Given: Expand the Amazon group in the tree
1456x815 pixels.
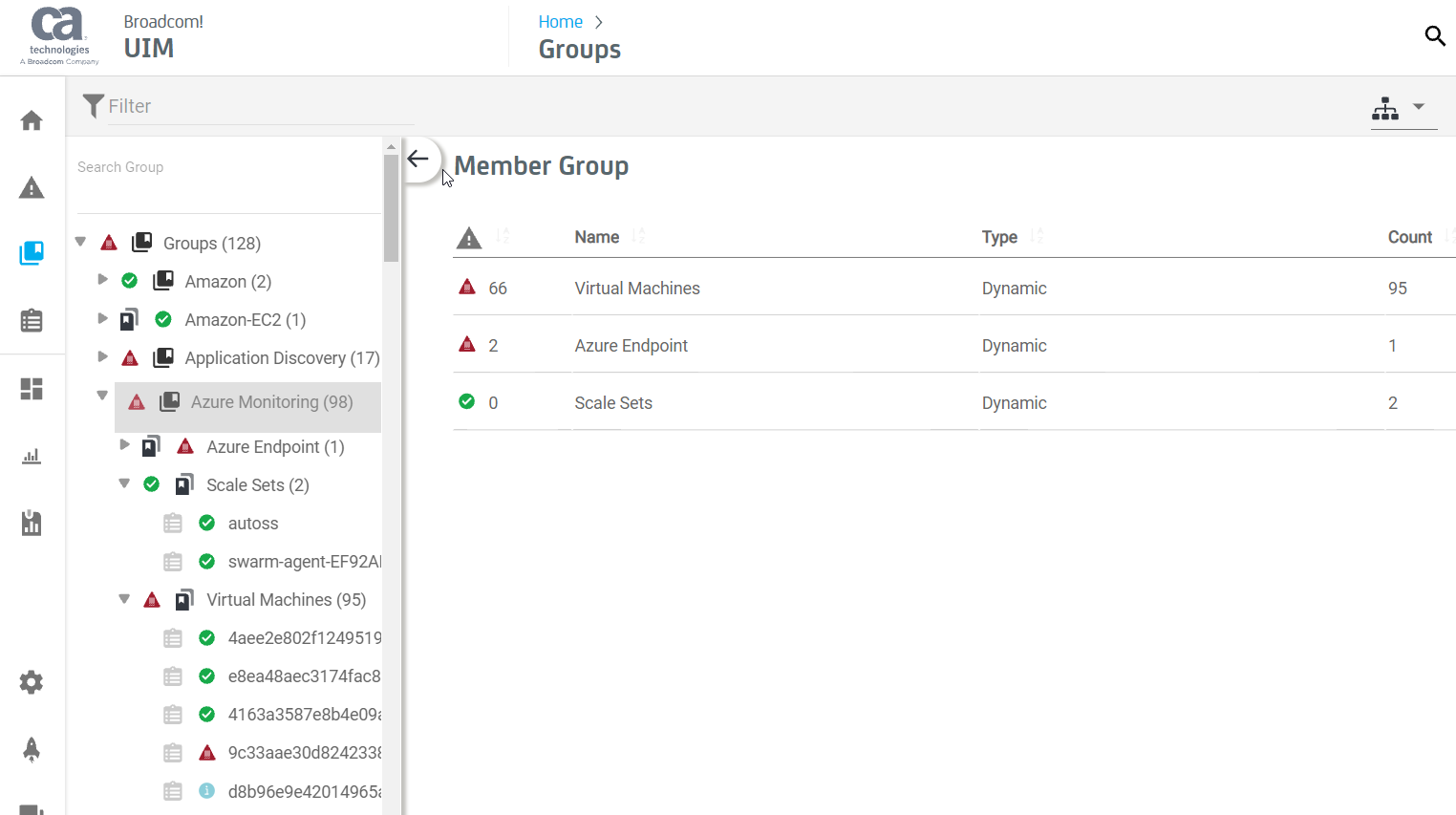Looking at the screenshot, I should 102,280.
